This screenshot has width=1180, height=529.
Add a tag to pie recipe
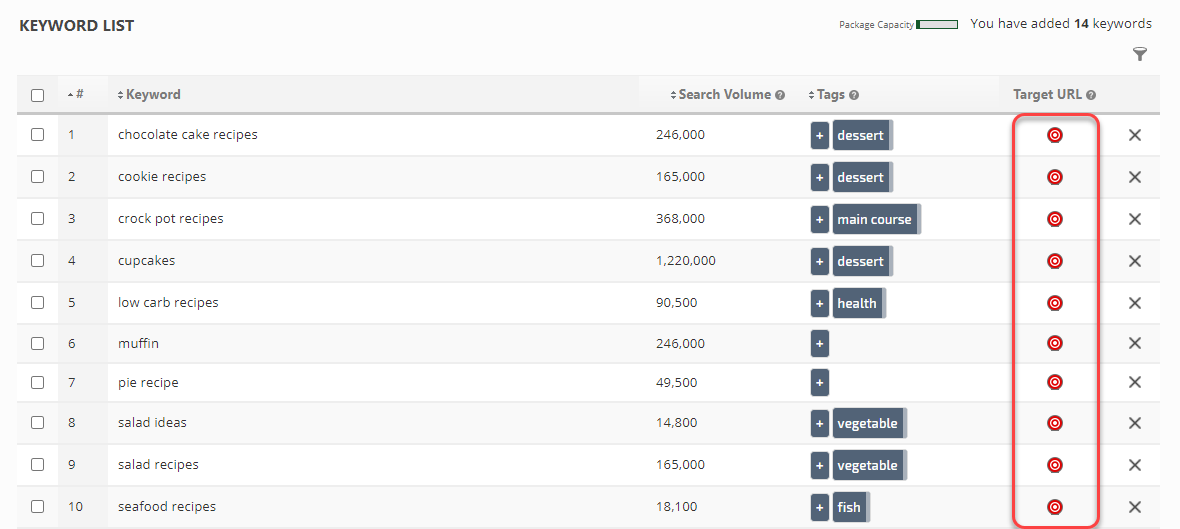(x=820, y=383)
